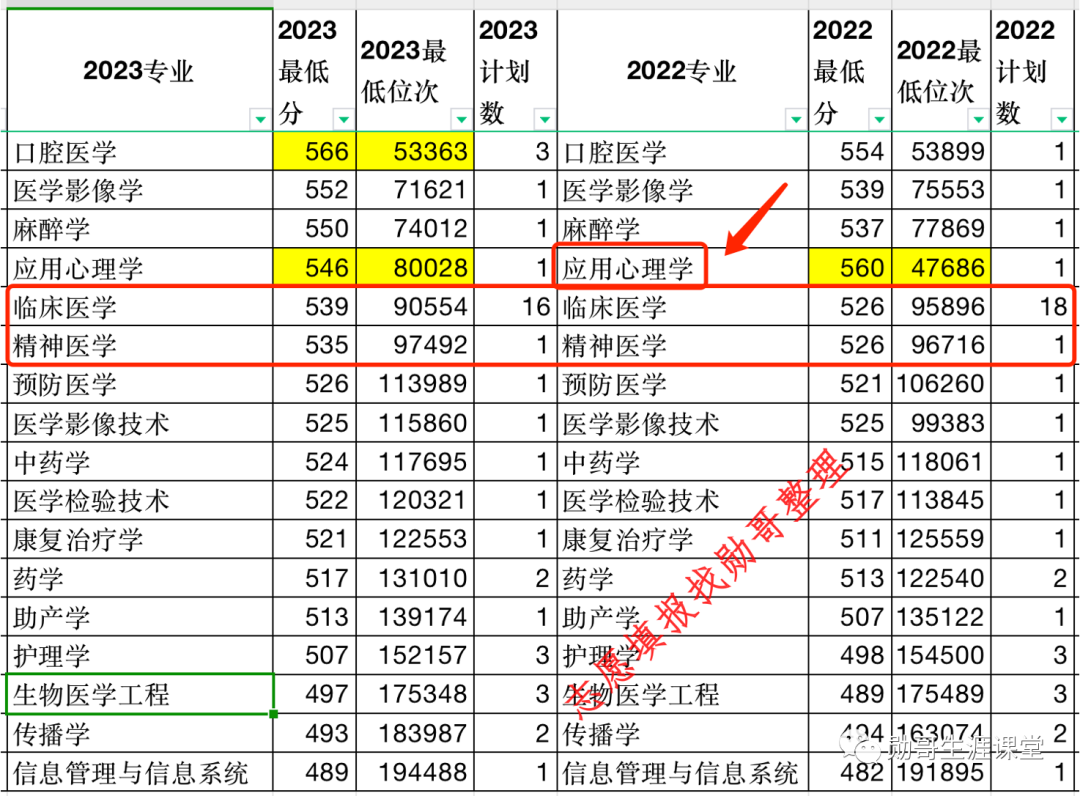
Task: Click cell with rank 175348
Action: [x=415, y=693]
